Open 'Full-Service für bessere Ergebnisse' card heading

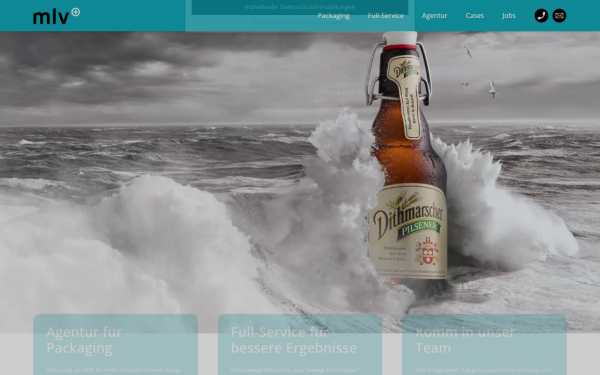tap(293, 340)
